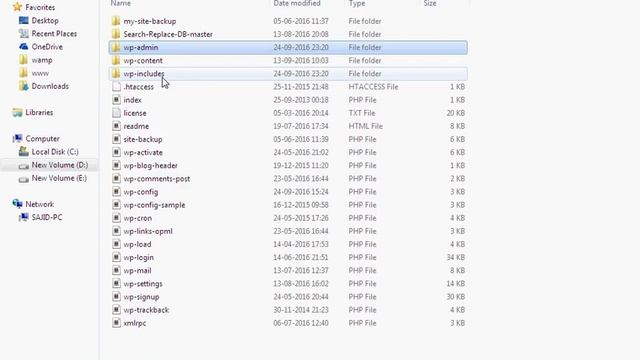Image resolution: width=640 pixels, height=360 pixels.
Task: Go to Downloads in the sidebar
Action: coord(50,86)
